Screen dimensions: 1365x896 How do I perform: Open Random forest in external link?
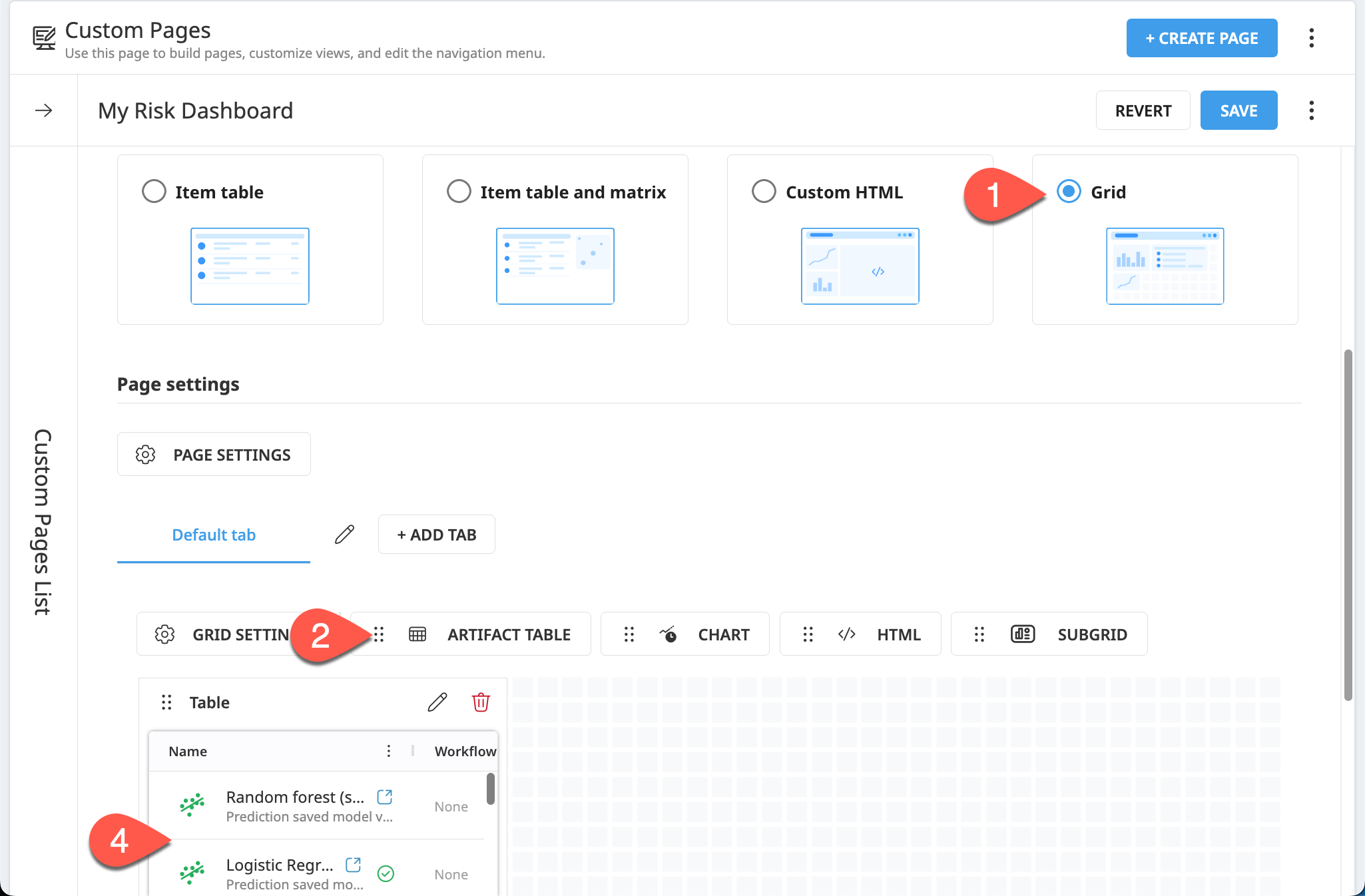[385, 797]
